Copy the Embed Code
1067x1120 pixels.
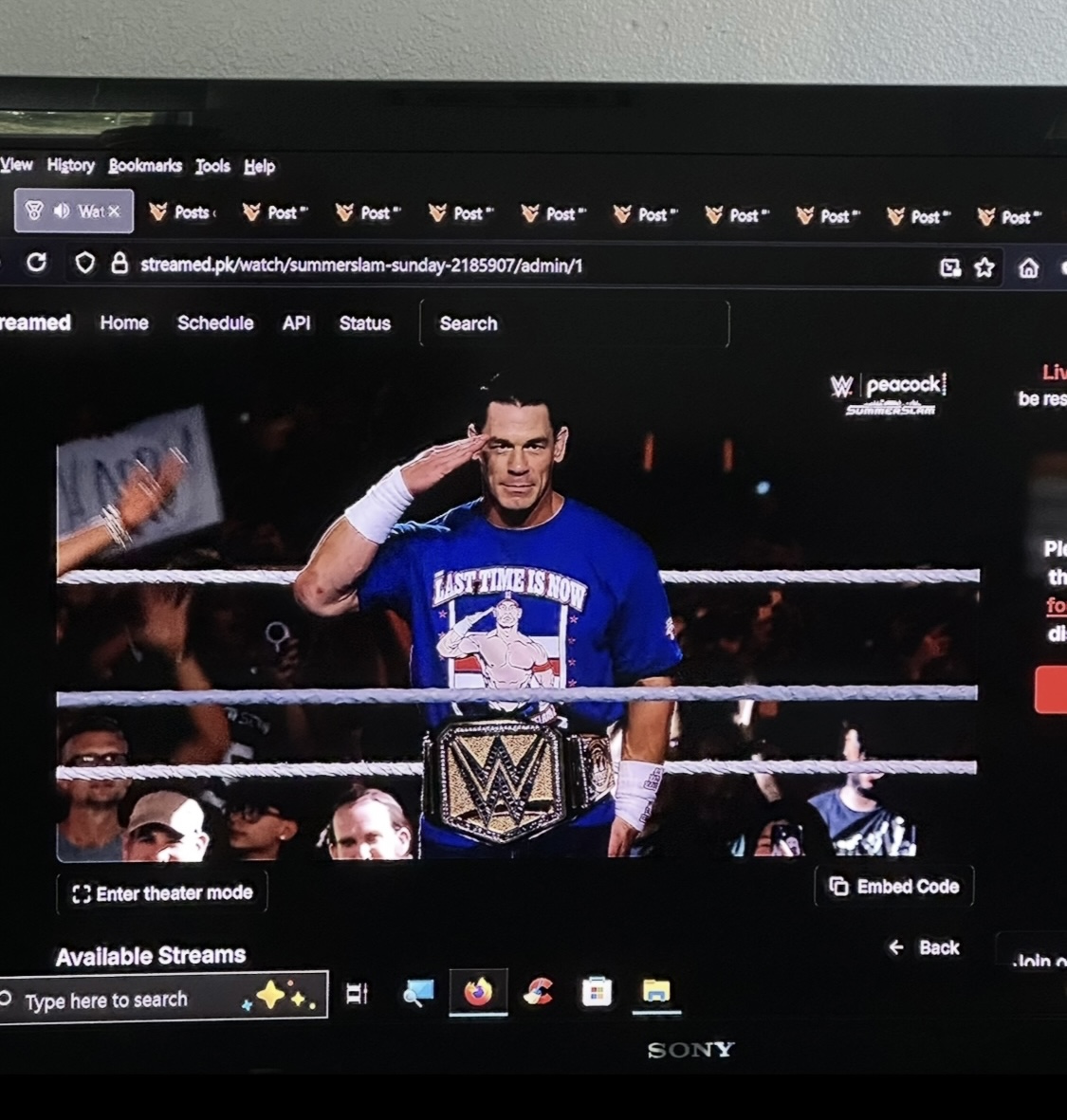coord(894,887)
